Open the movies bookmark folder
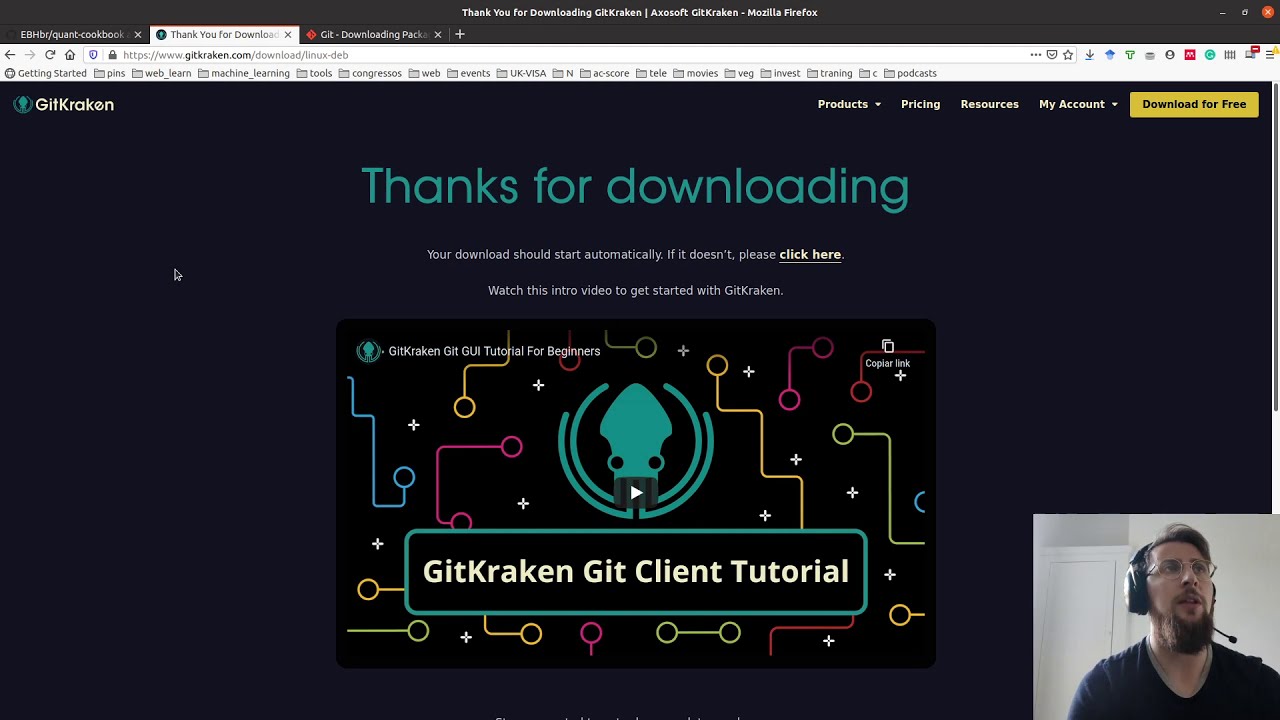The width and height of the screenshot is (1280, 720). (x=696, y=73)
